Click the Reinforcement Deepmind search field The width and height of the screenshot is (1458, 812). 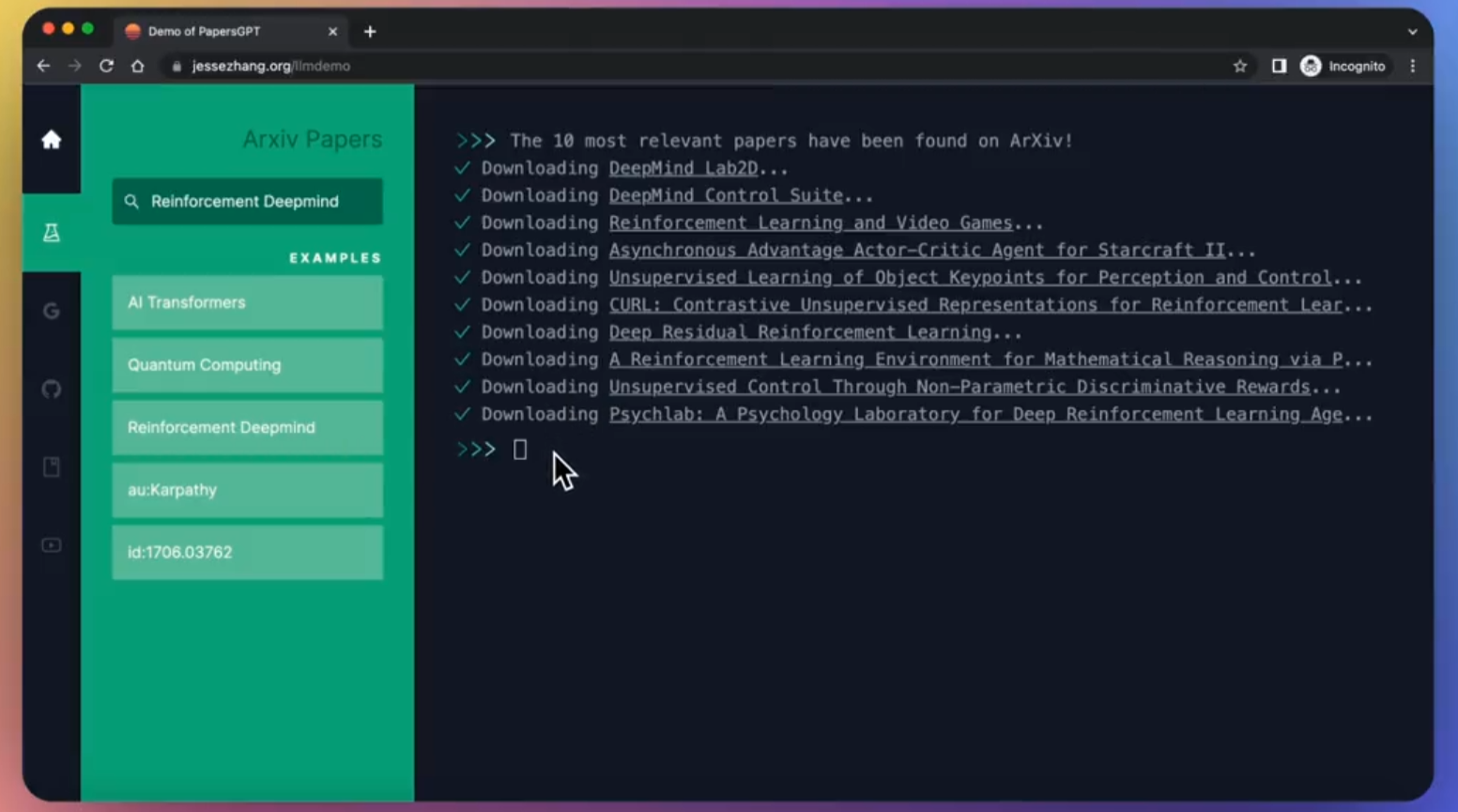coord(248,201)
